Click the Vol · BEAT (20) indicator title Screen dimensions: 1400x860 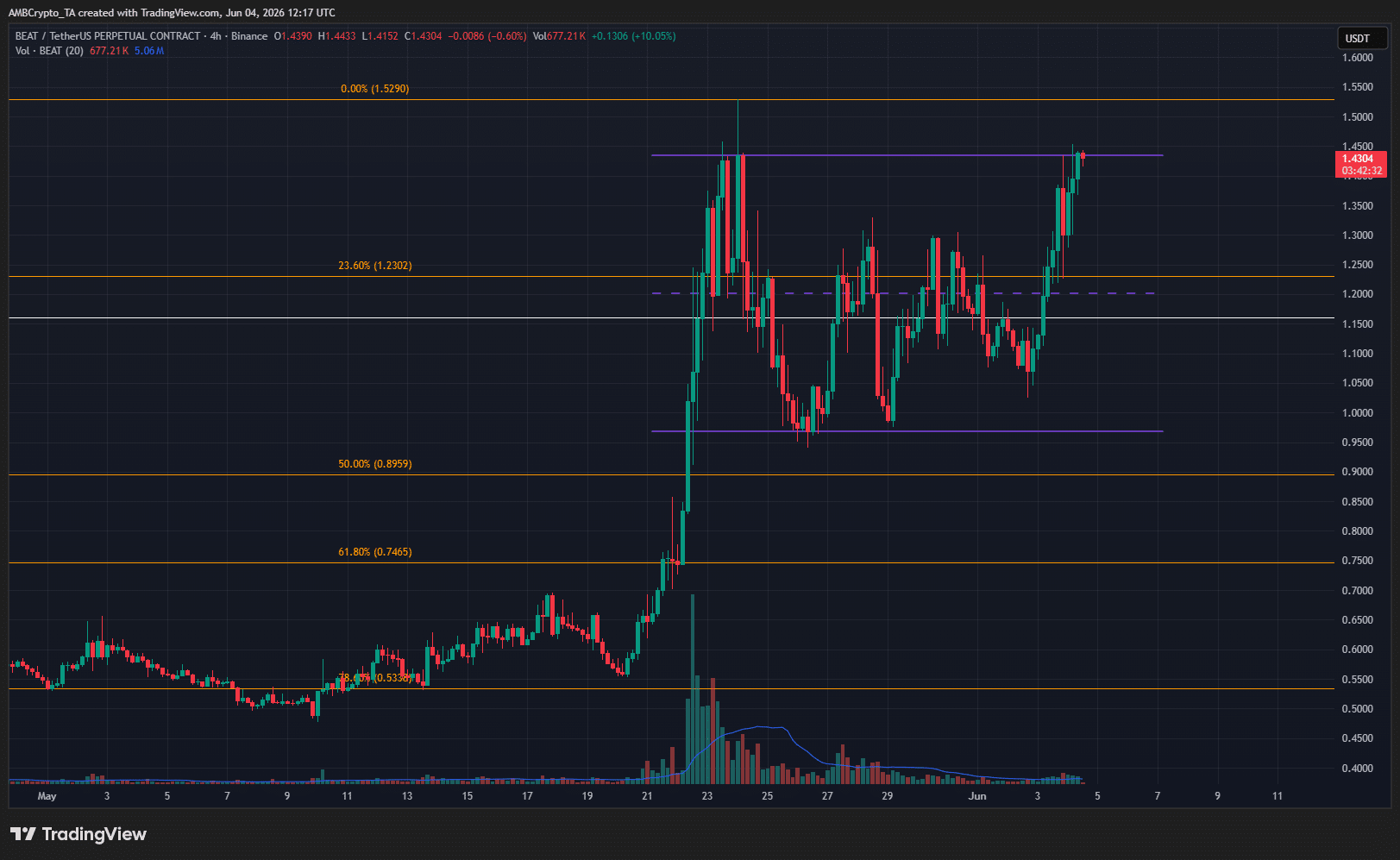50,51
